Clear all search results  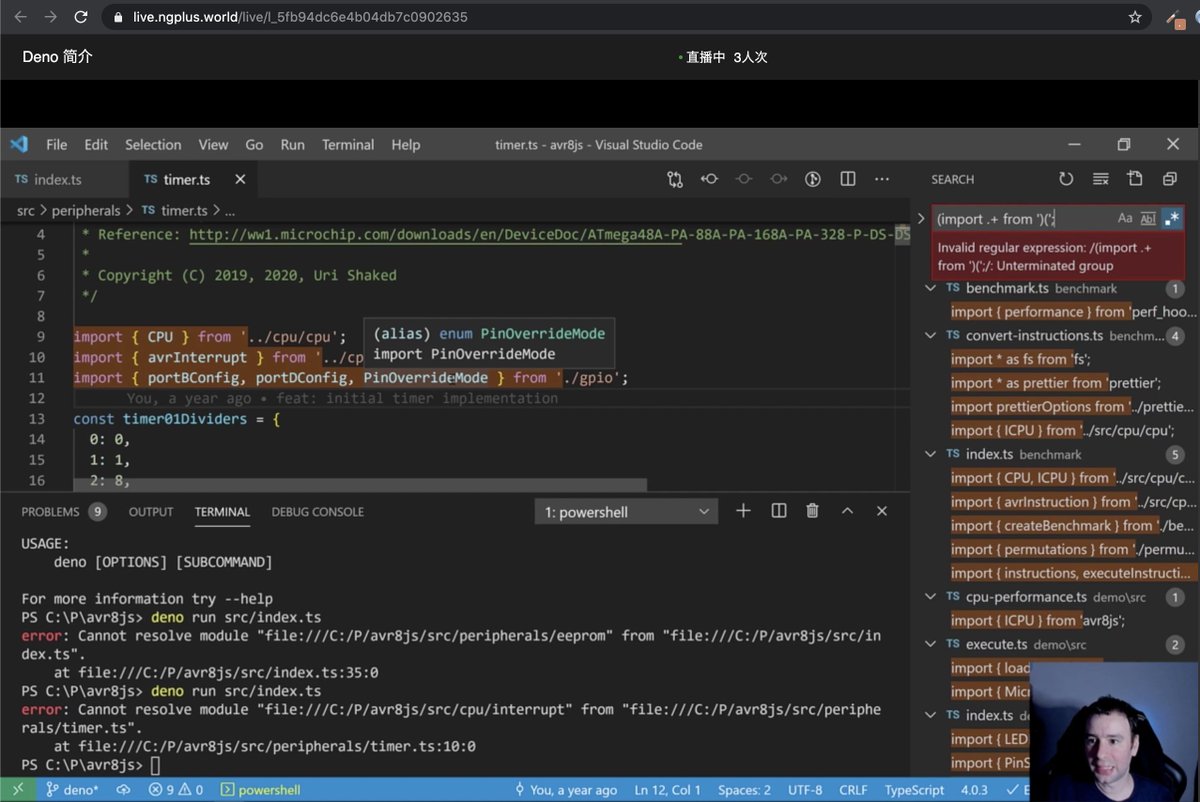click(x=1100, y=179)
